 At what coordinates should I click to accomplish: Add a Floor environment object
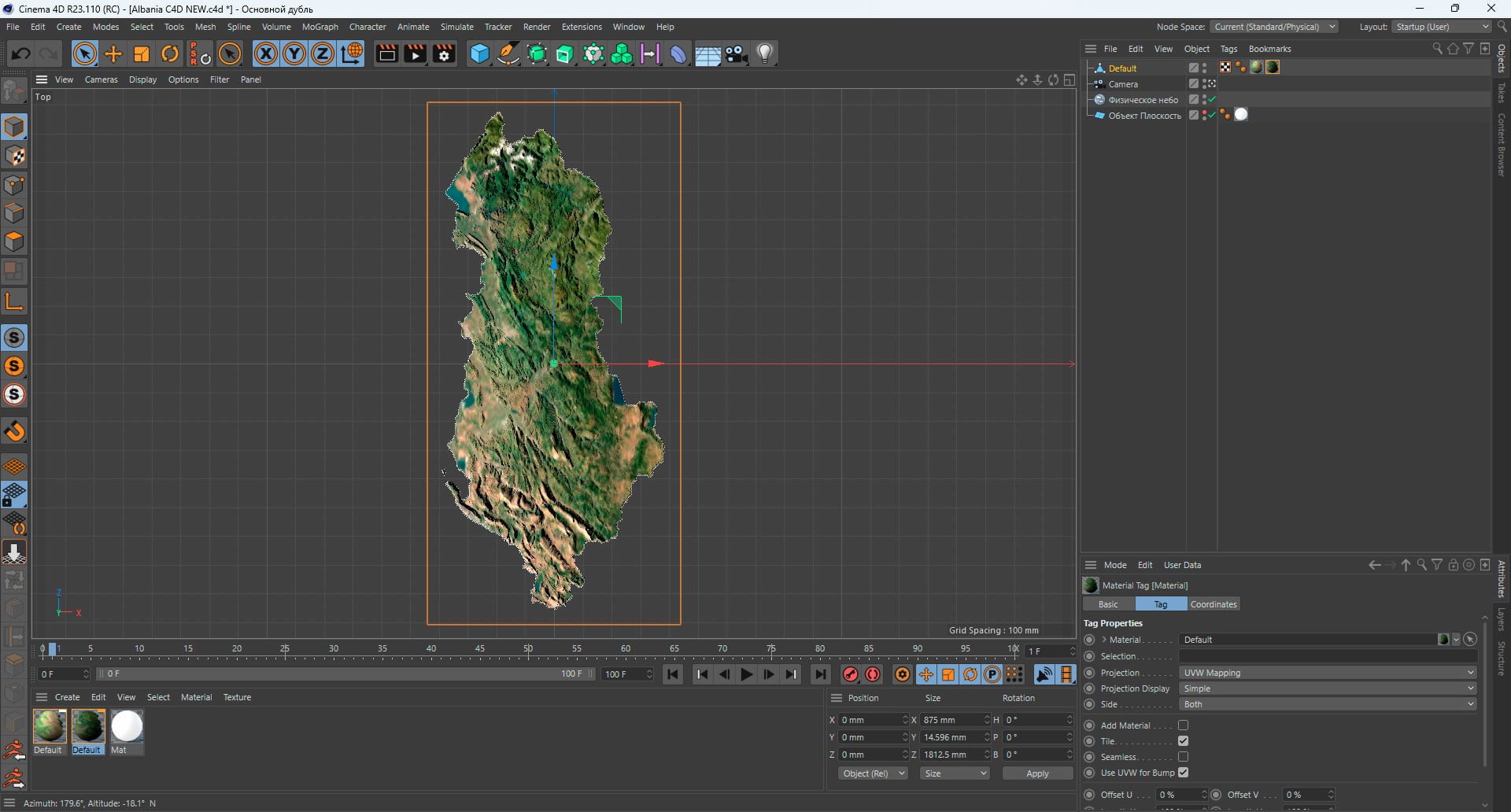[x=707, y=54]
